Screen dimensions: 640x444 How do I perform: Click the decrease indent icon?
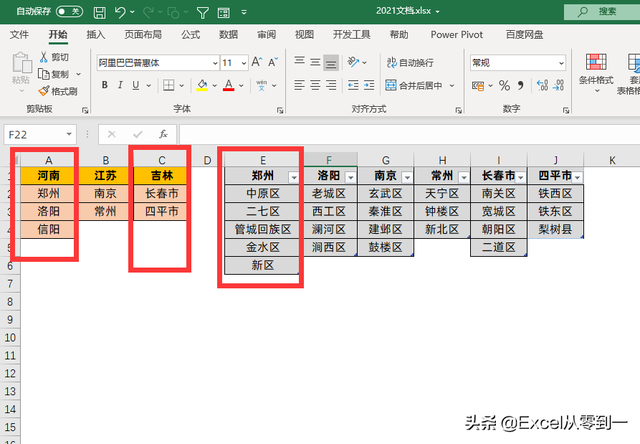pos(353,85)
